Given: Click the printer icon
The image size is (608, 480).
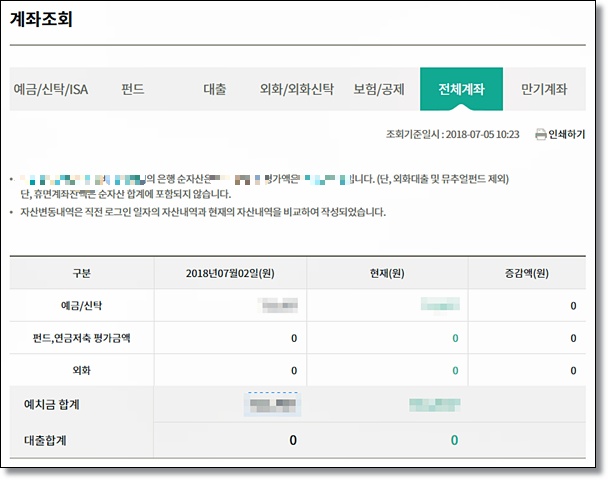Looking at the screenshot, I should (x=541, y=135).
